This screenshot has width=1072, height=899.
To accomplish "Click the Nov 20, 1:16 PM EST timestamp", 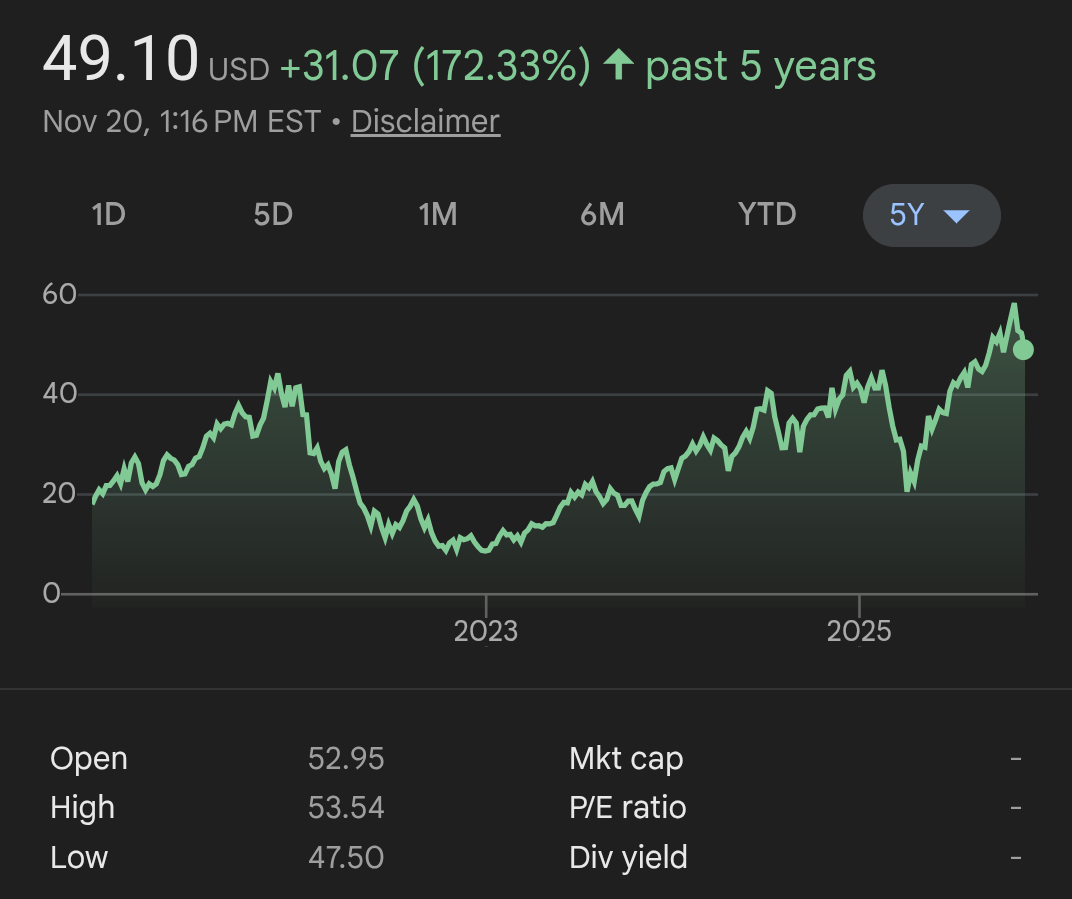I will [182, 122].
